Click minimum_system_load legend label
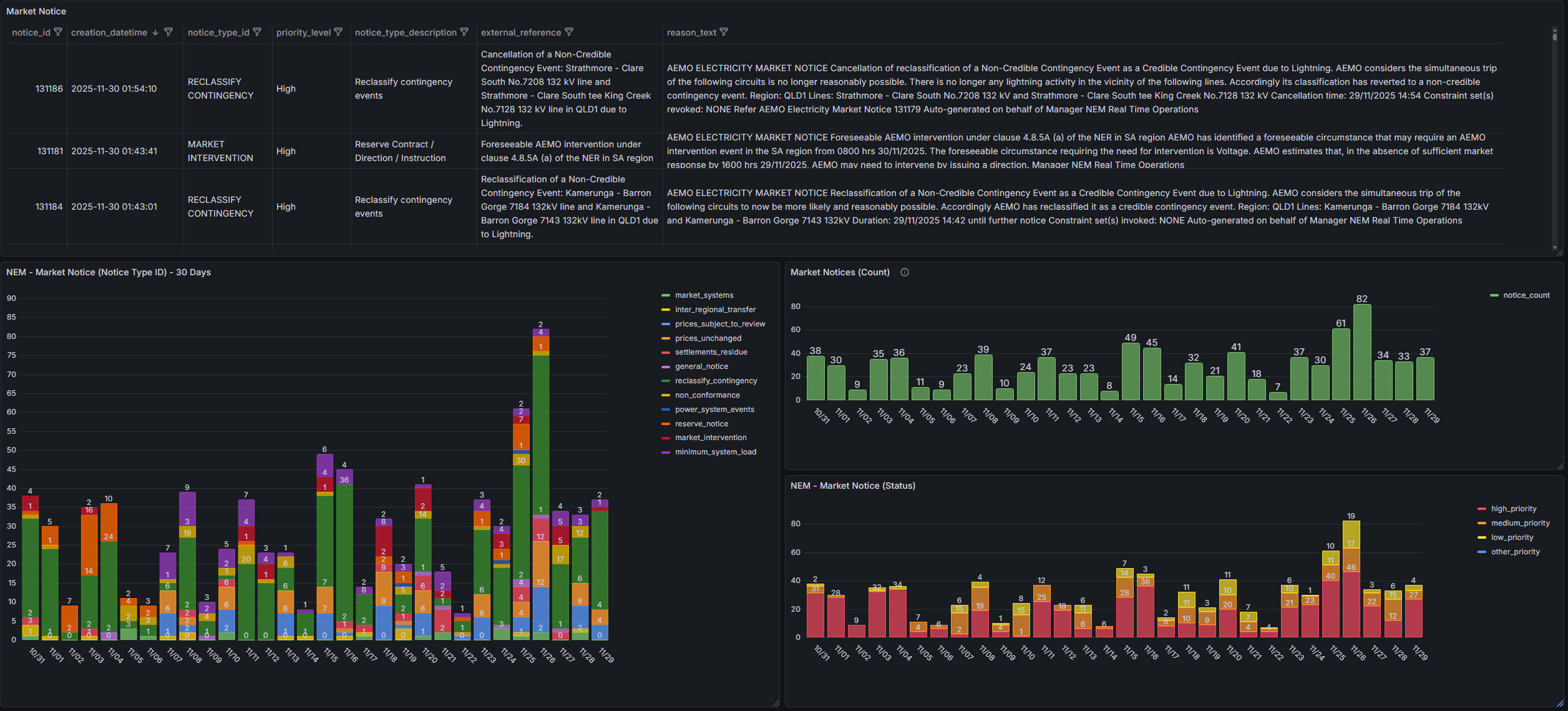 (715, 452)
